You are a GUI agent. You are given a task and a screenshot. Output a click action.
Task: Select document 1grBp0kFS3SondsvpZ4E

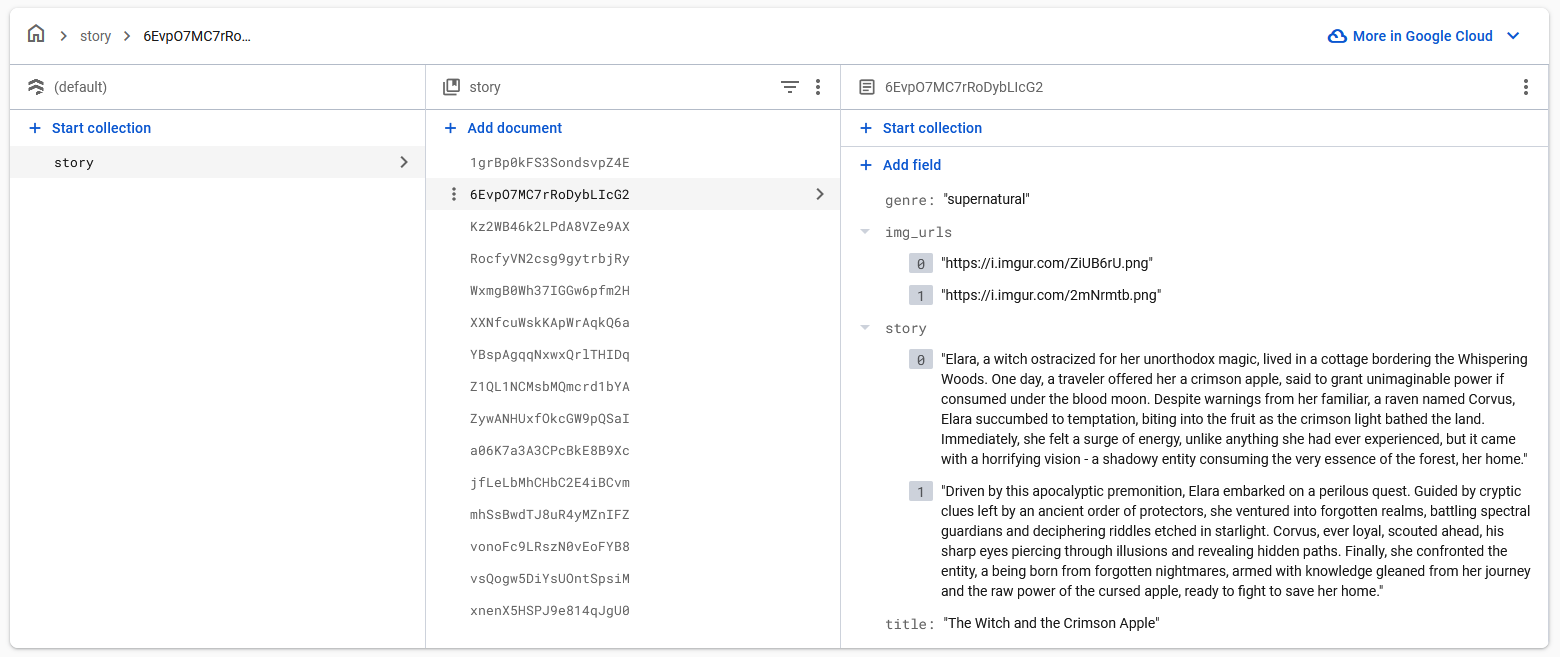[x=549, y=162]
